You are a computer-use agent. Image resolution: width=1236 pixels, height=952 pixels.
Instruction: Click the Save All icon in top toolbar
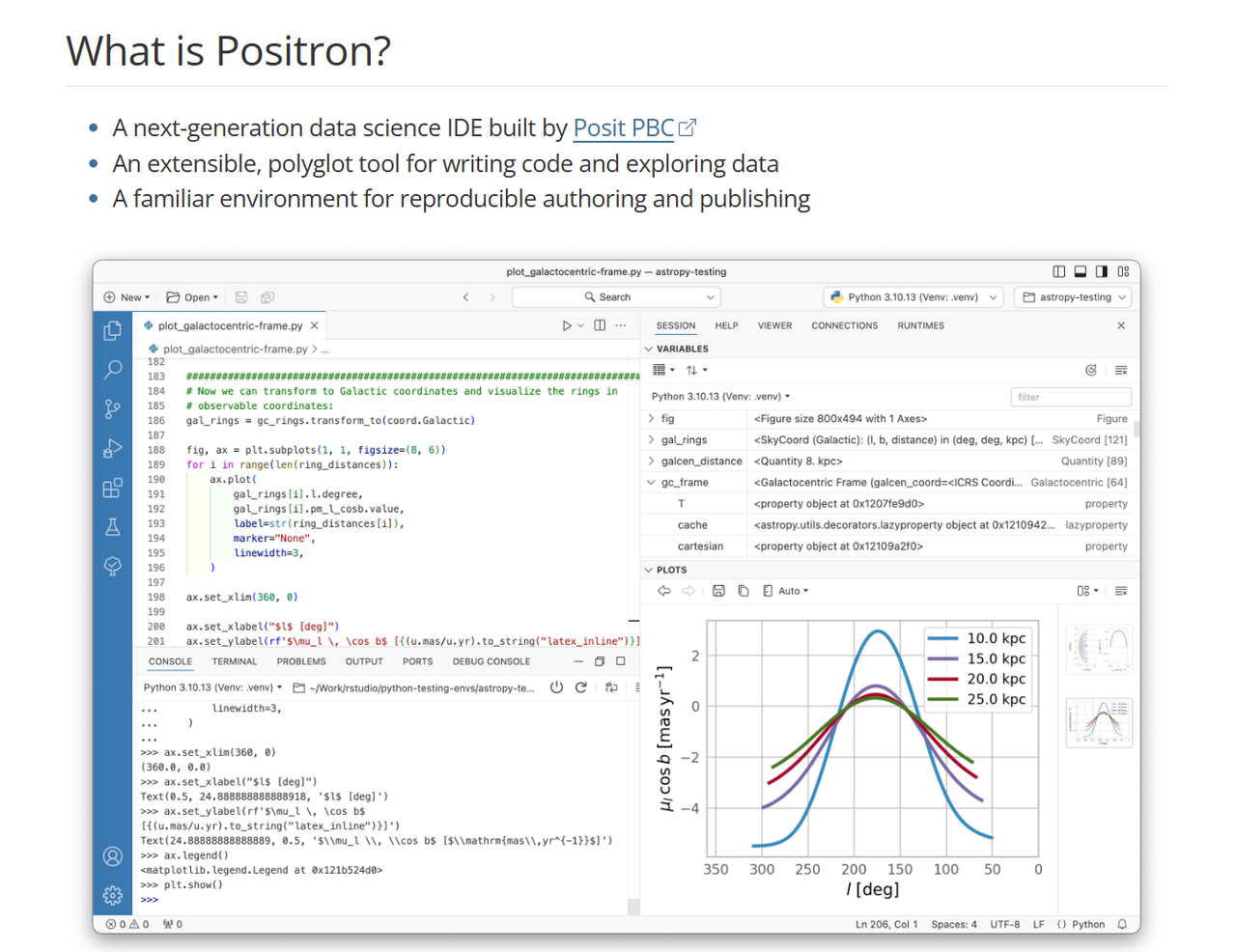[267, 297]
